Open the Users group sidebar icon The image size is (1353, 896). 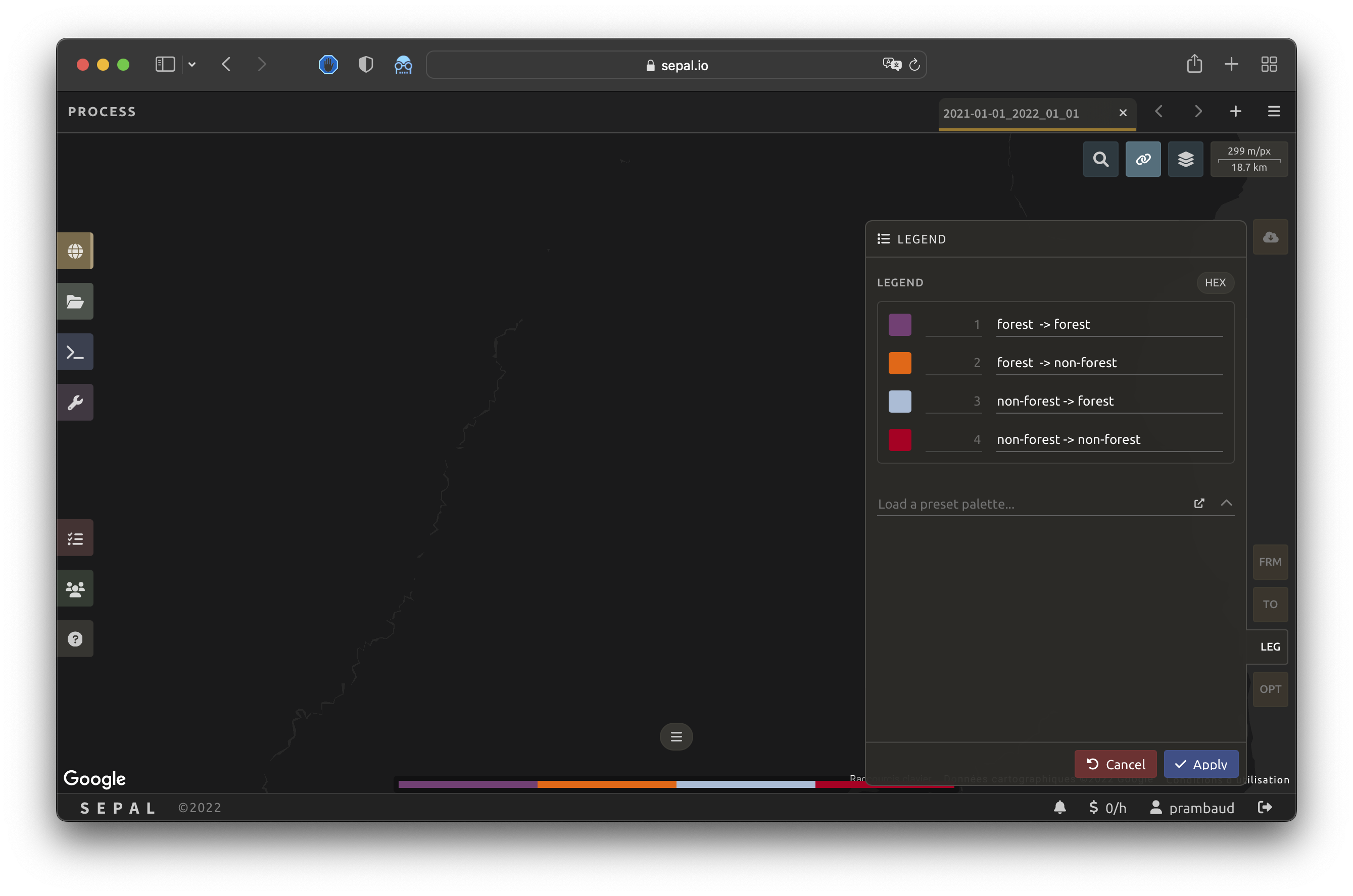click(x=75, y=588)
